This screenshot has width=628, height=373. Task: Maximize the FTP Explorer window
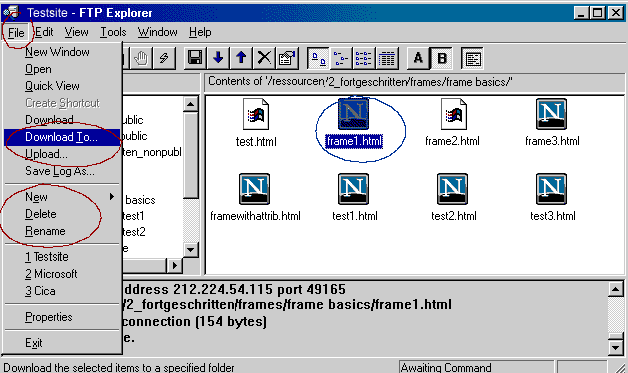point(598,13)
